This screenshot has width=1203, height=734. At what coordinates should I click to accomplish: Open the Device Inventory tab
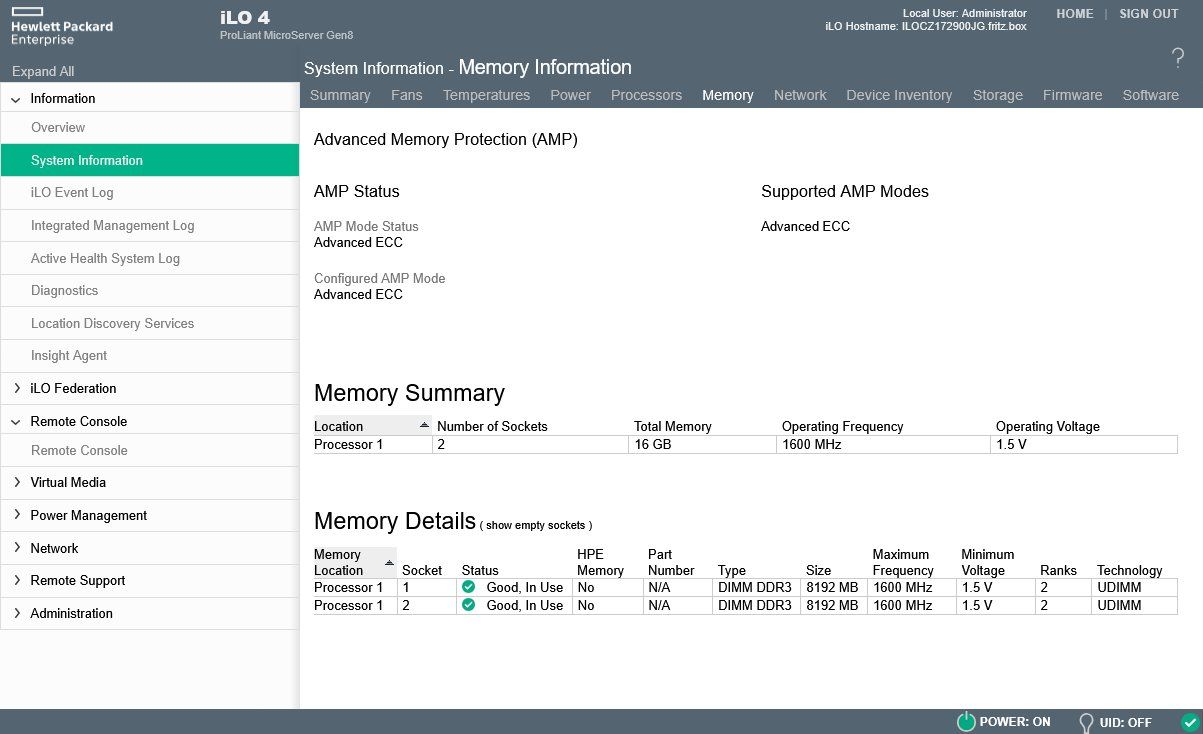pyautogui.click(x=899, y=95)
